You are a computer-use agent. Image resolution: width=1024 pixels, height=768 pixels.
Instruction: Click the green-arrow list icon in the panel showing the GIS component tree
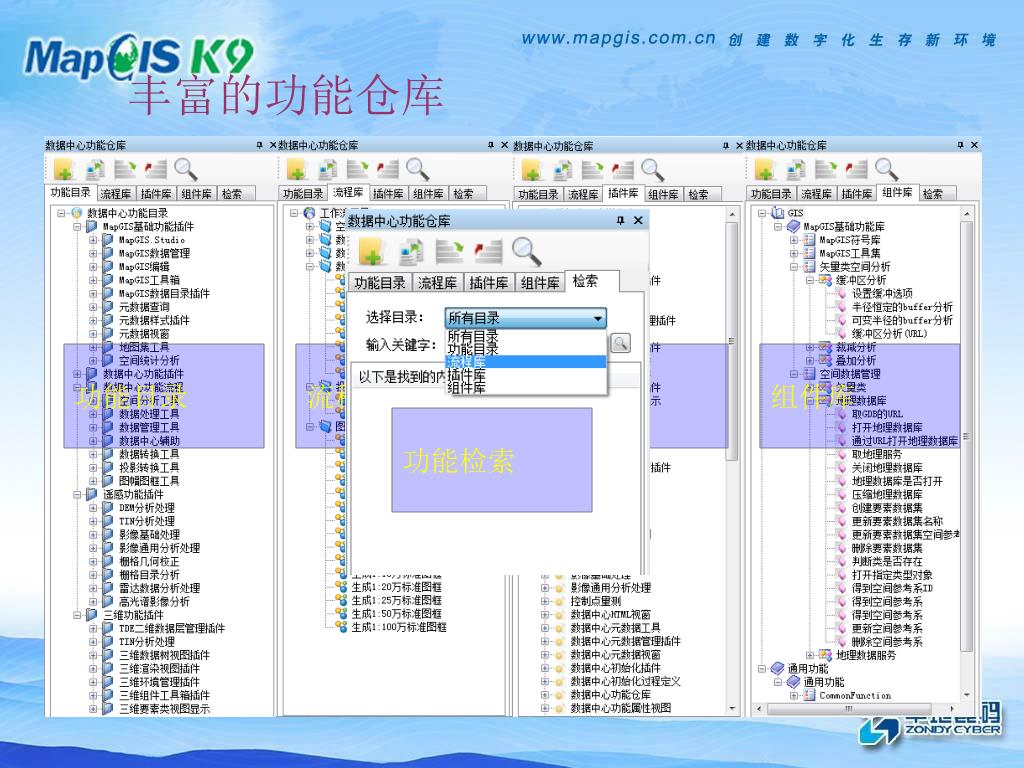825,170
